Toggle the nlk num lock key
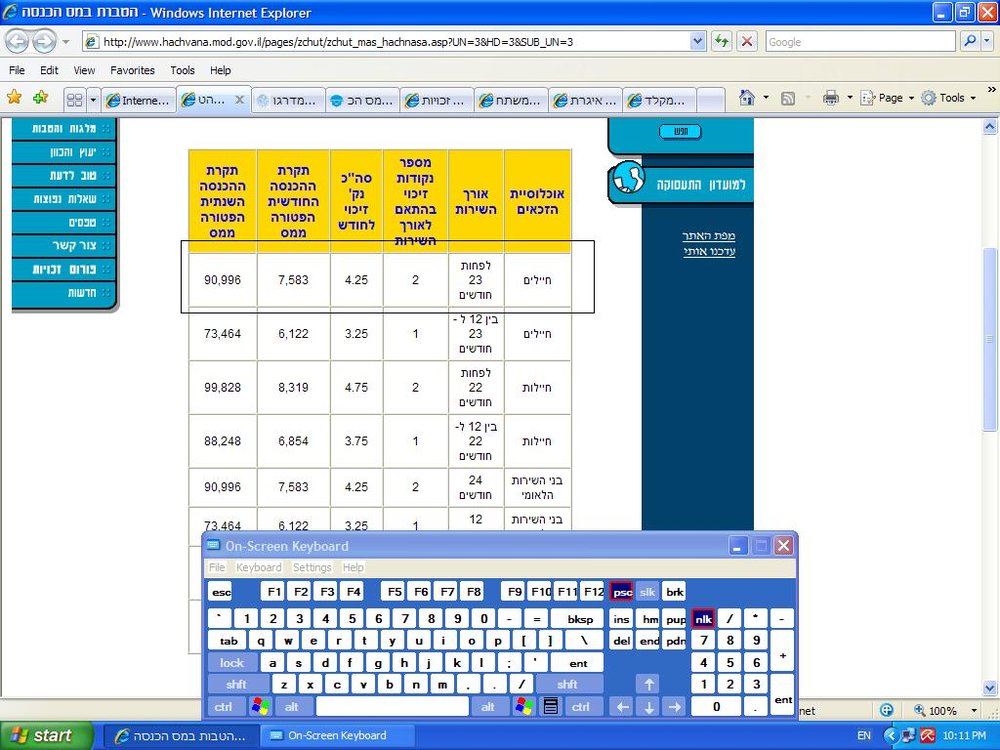The image size is (1000, 750). click(703, 619)
